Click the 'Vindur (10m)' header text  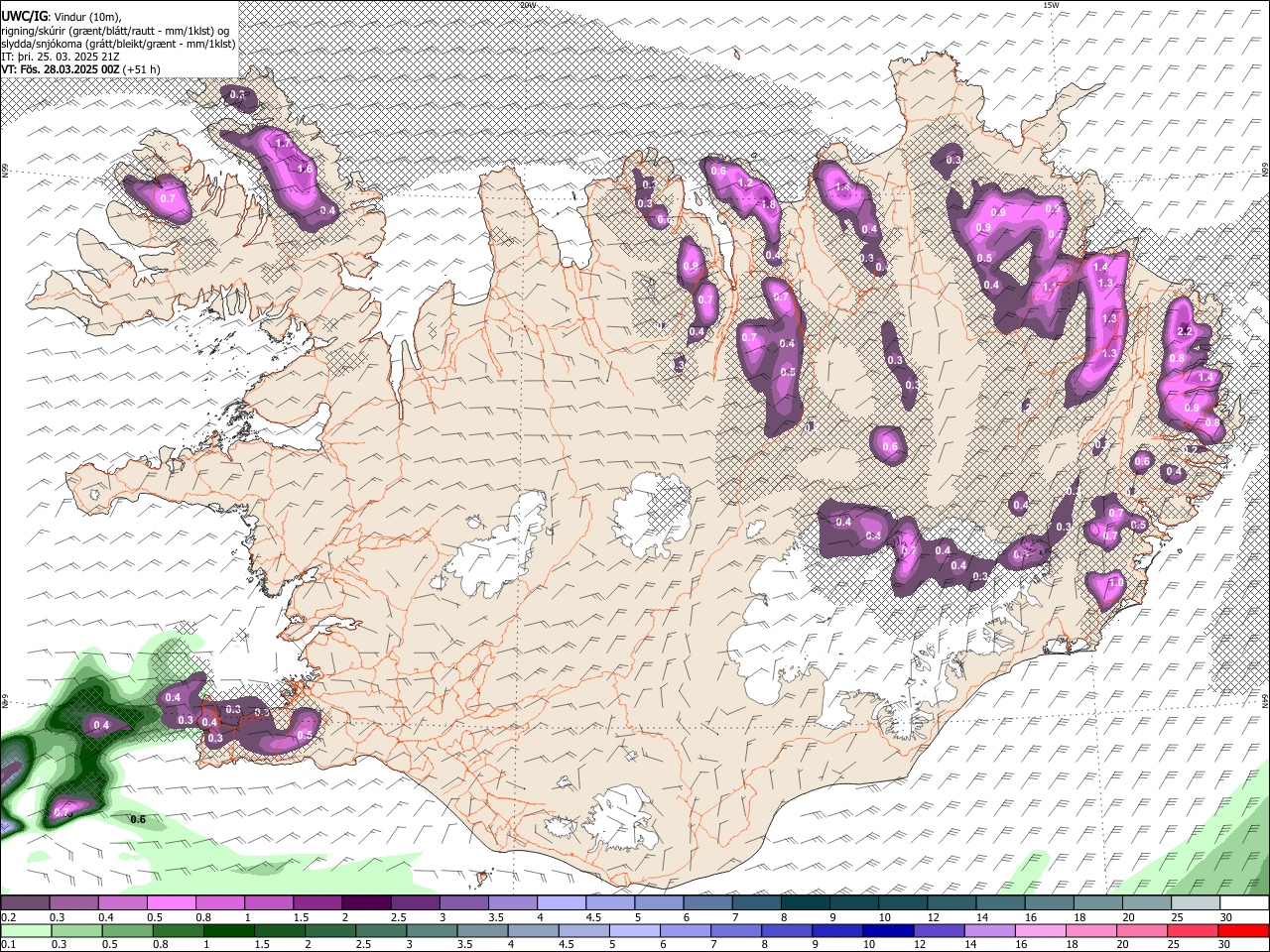tap(86, 17)
